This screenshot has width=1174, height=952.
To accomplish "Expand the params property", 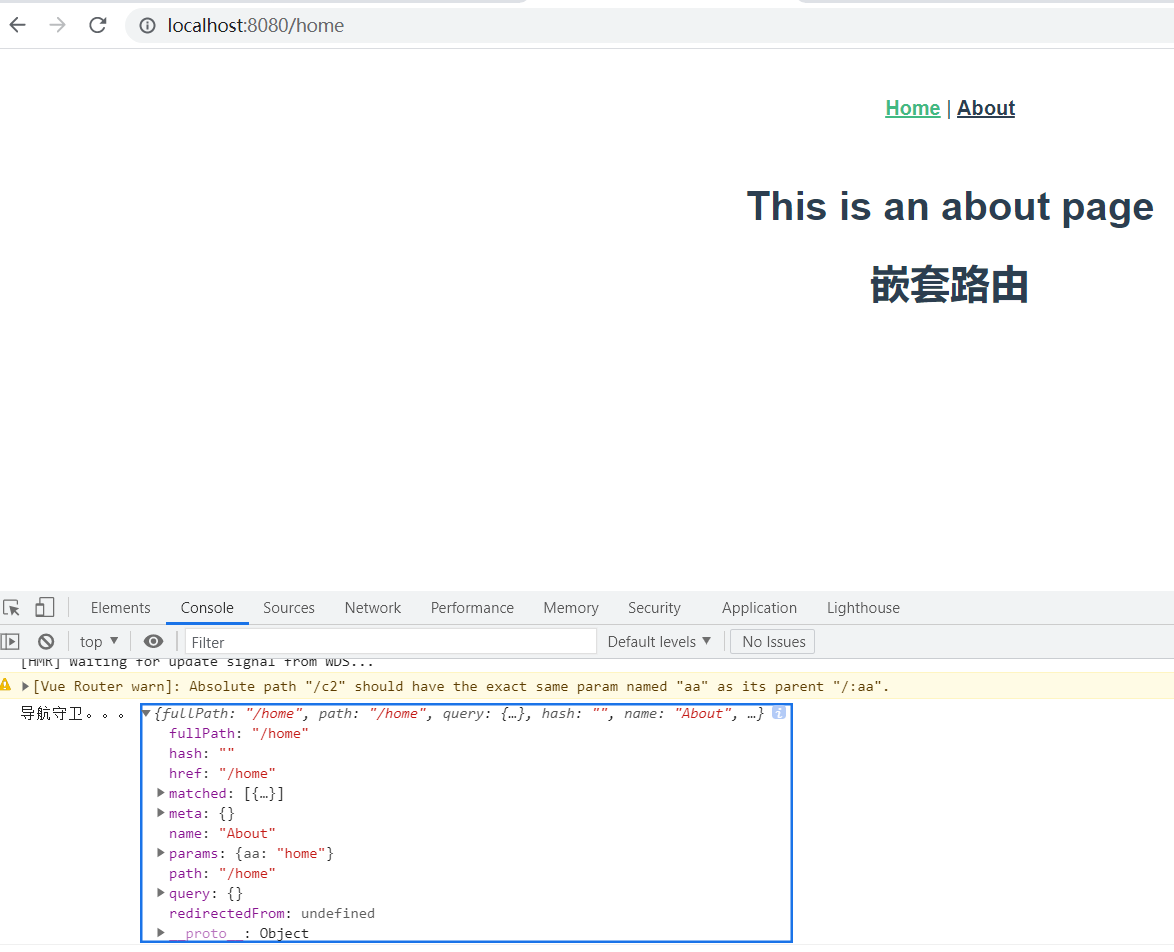I will coord(160,852).
